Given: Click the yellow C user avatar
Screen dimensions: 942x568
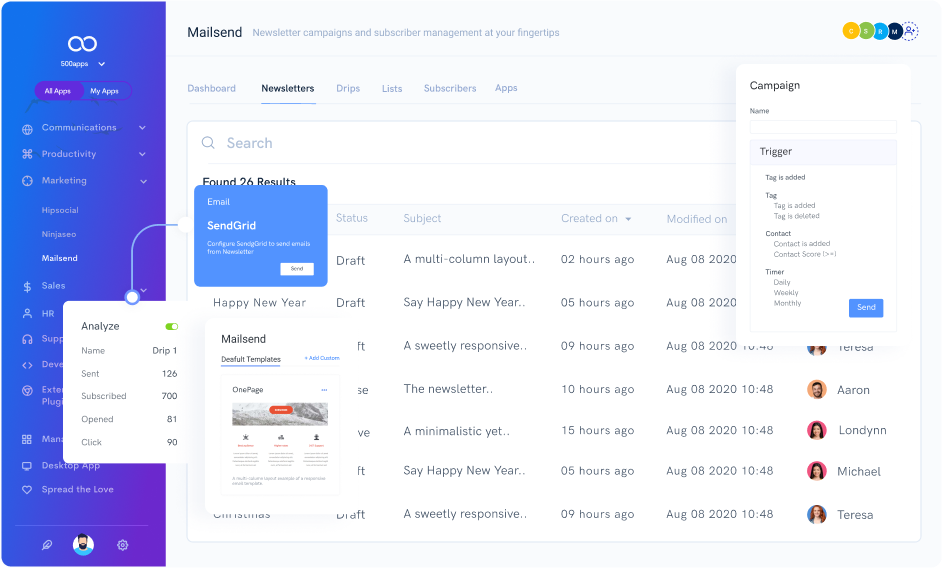Looking at the screenshot, I should click(851, 31).
